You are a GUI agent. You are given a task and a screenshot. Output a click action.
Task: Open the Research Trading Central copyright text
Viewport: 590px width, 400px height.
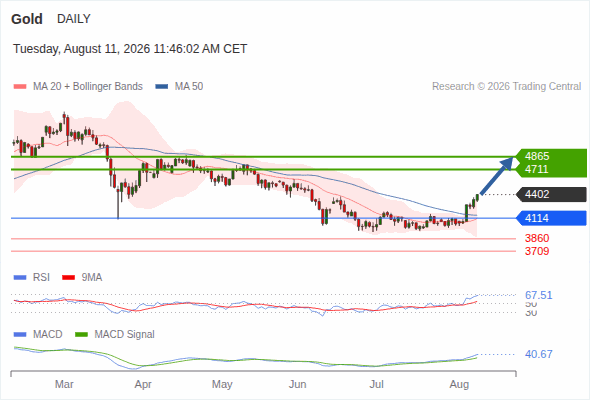[x=506, y=87]
